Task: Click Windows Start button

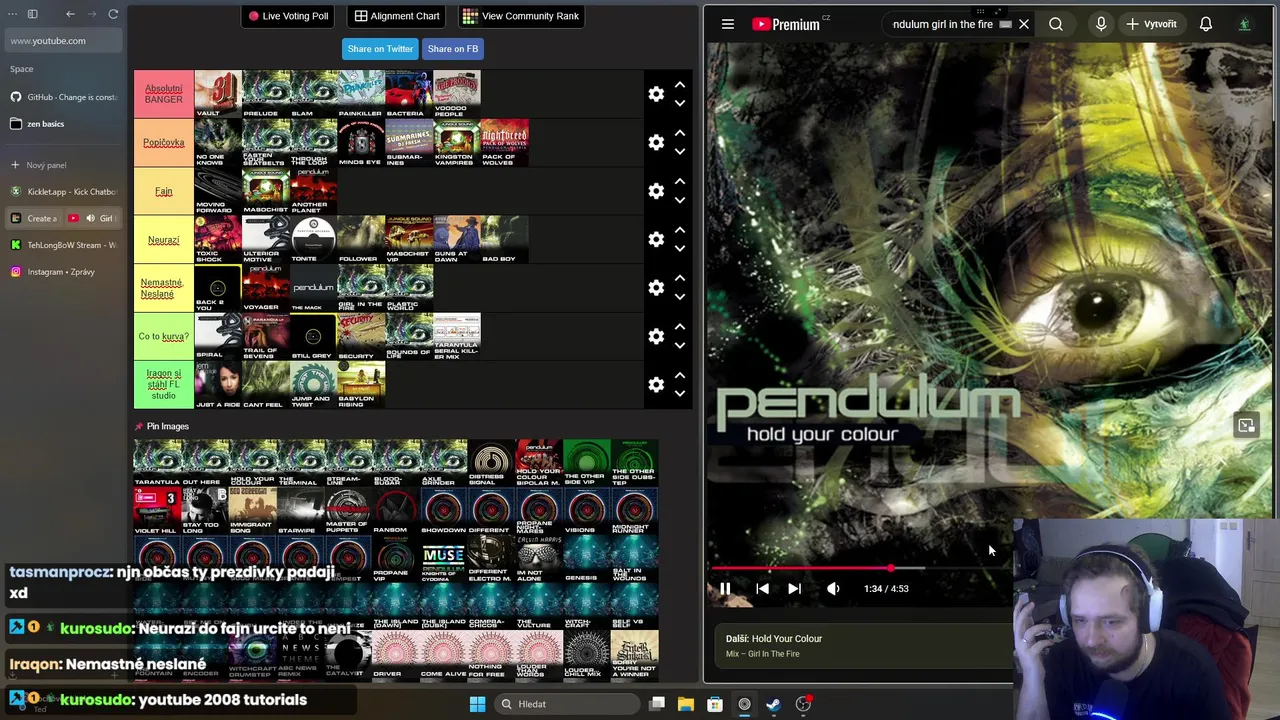Action: coord(477,704)
